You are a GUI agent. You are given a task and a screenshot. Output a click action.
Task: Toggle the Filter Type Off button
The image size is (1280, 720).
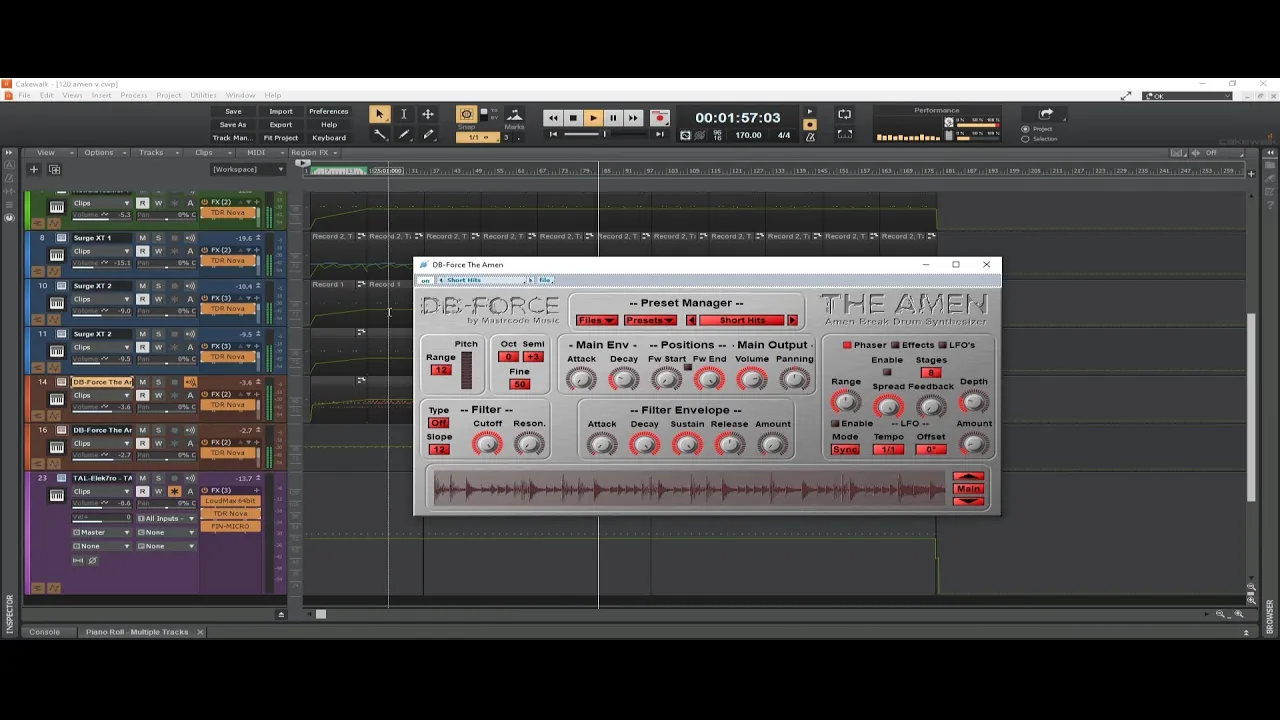coord(438,423)
